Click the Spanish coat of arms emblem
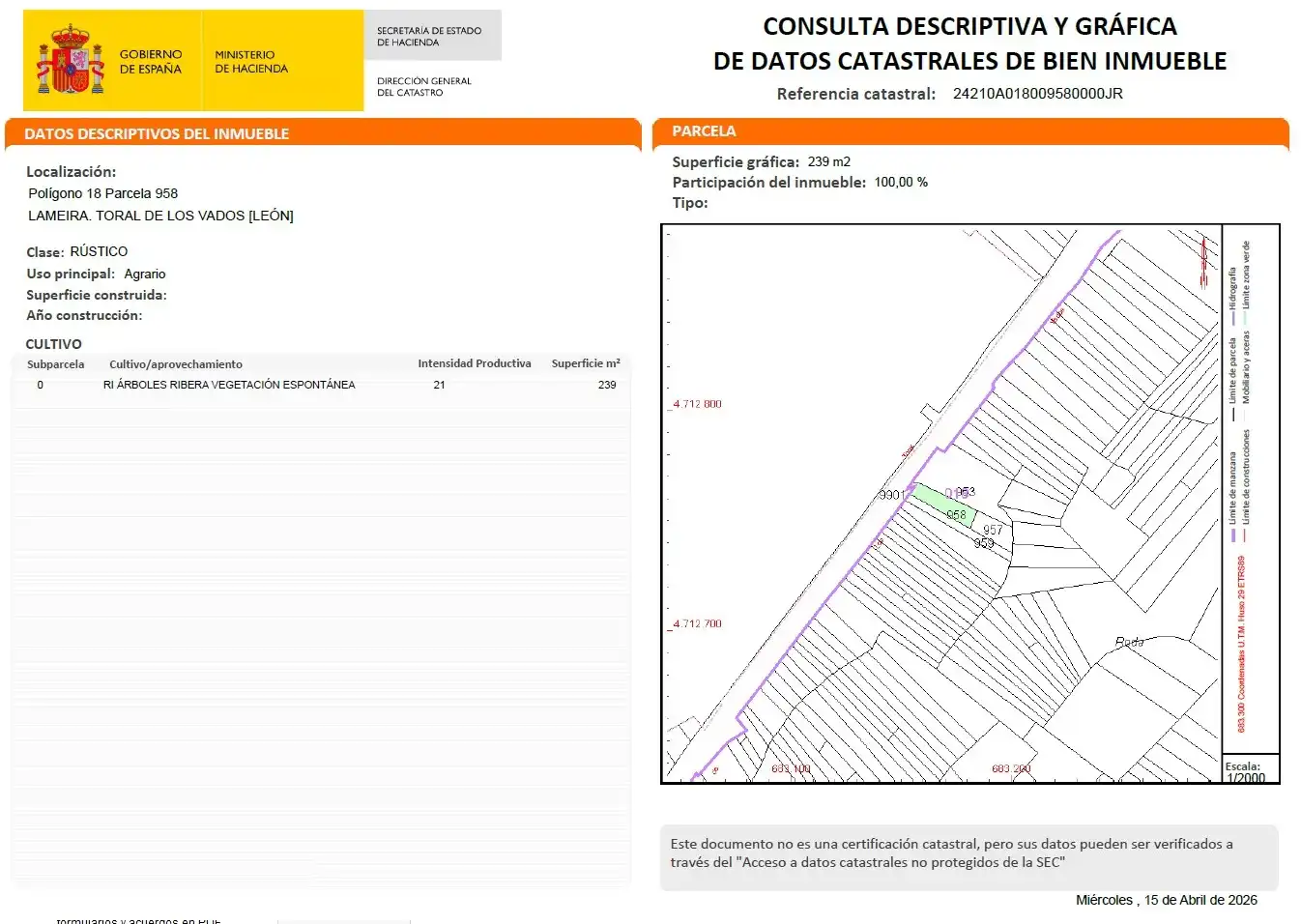The image size is (1301, 924). click(70, 60)
